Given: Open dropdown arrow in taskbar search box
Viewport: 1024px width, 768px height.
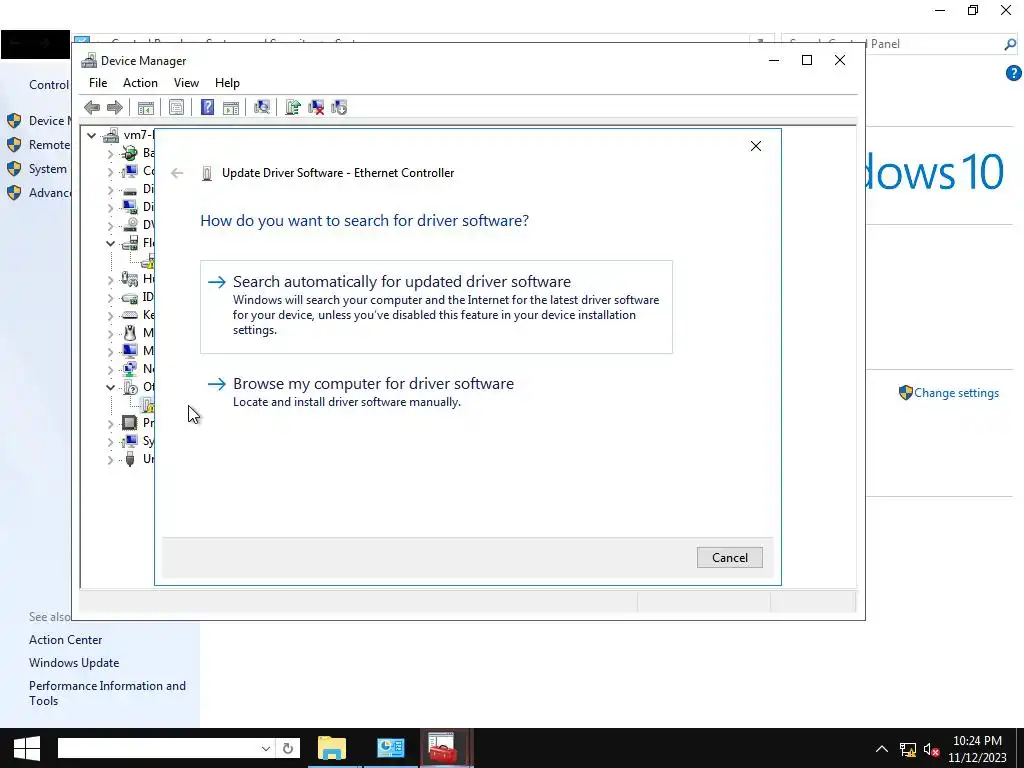Looking at the screenshot, I should (x=266, y=748).
